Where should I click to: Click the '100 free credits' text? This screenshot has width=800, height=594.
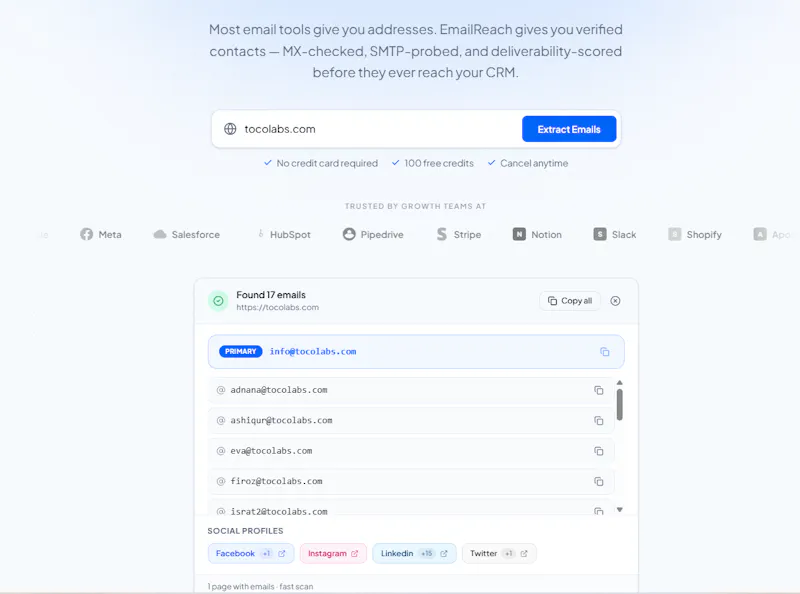tap(439, 163)
